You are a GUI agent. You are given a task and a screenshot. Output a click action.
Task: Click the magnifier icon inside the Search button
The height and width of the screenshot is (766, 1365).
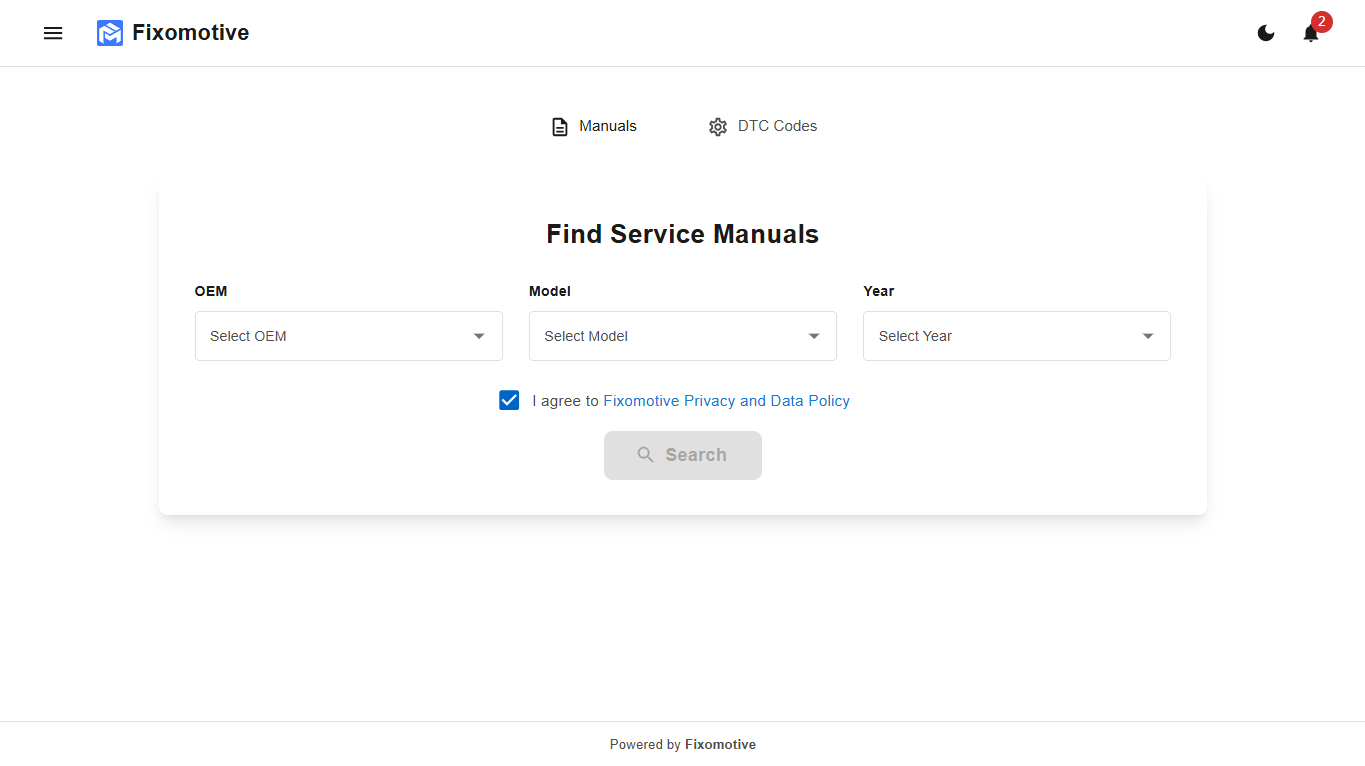[x=646, y=454]
